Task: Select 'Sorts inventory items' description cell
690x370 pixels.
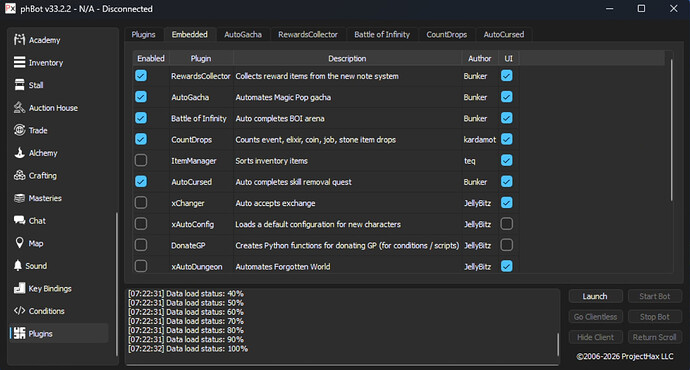Action: coord(348,161)
